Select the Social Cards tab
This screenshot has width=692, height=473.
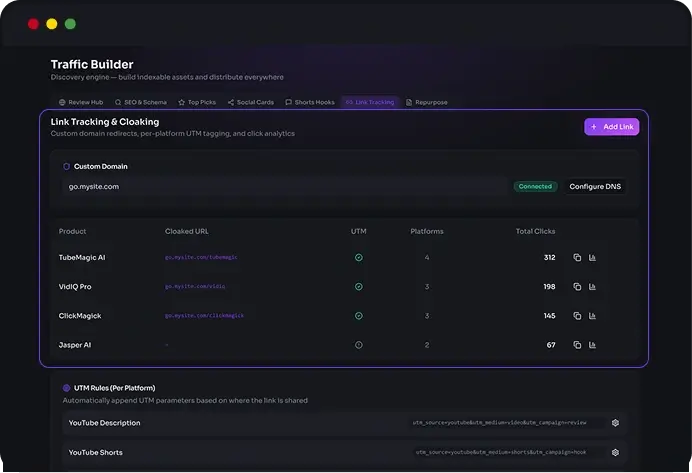point(251,102)
